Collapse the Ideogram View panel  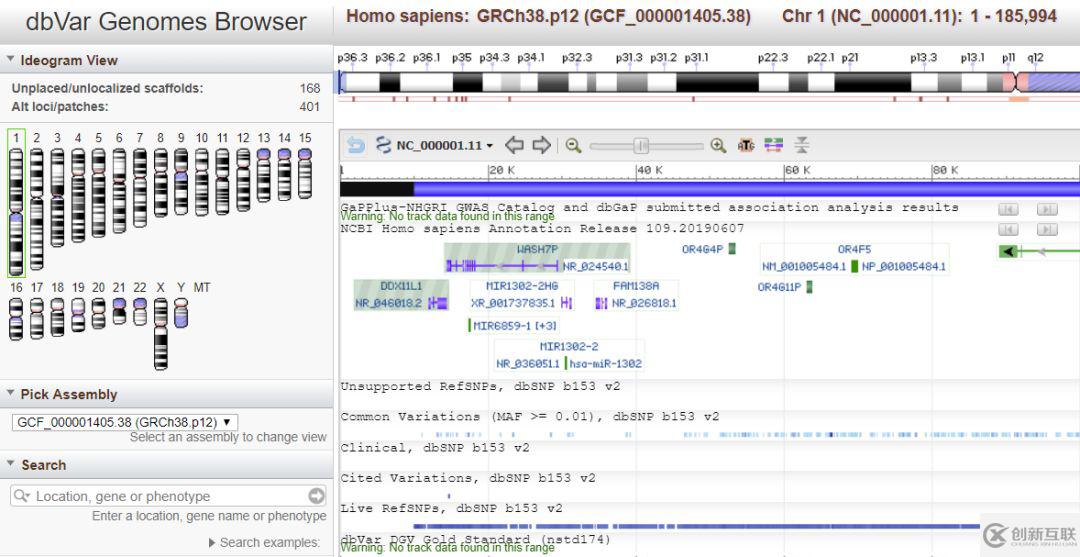click(x=10, y=60)
